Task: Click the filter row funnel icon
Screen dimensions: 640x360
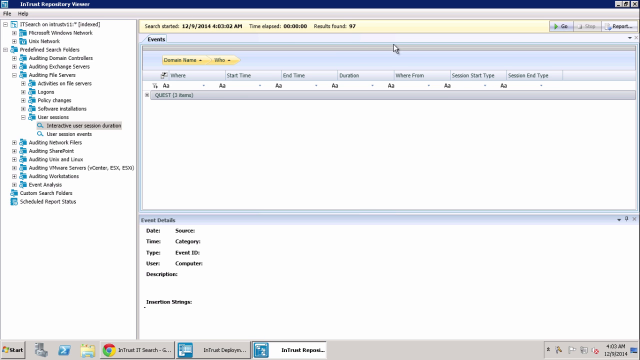Action: point(155,86)
